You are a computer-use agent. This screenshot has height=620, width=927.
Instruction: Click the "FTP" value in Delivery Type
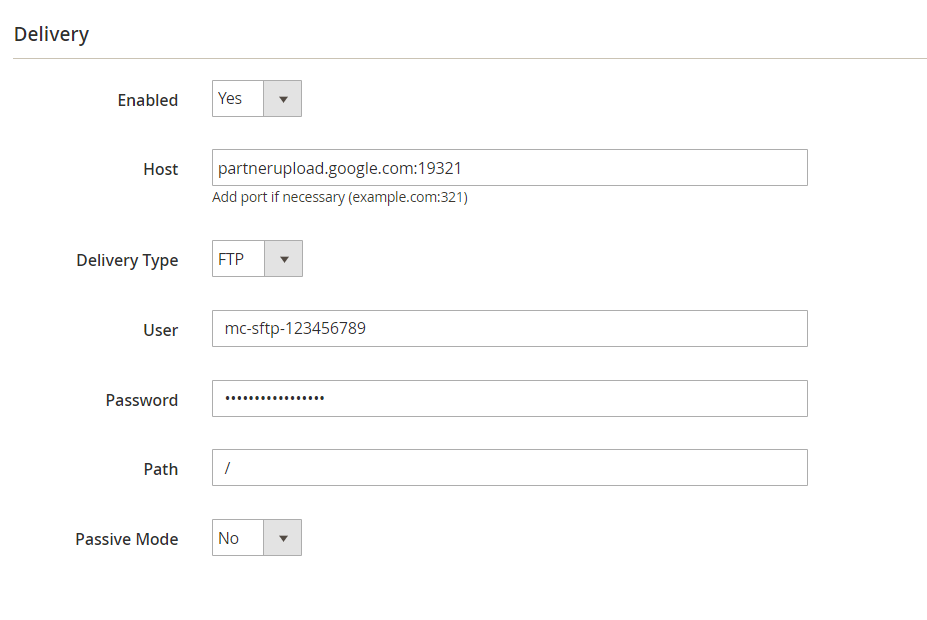point(231,259)
